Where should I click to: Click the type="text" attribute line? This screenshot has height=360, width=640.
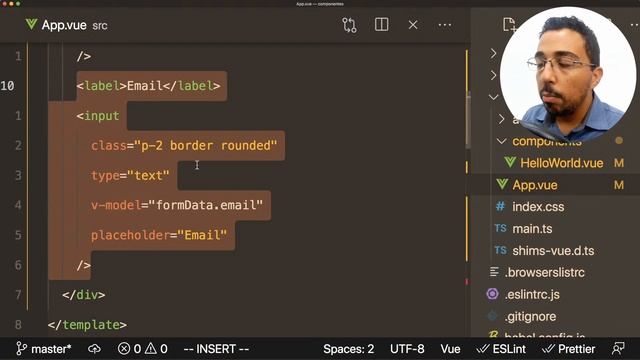(130, 176)
